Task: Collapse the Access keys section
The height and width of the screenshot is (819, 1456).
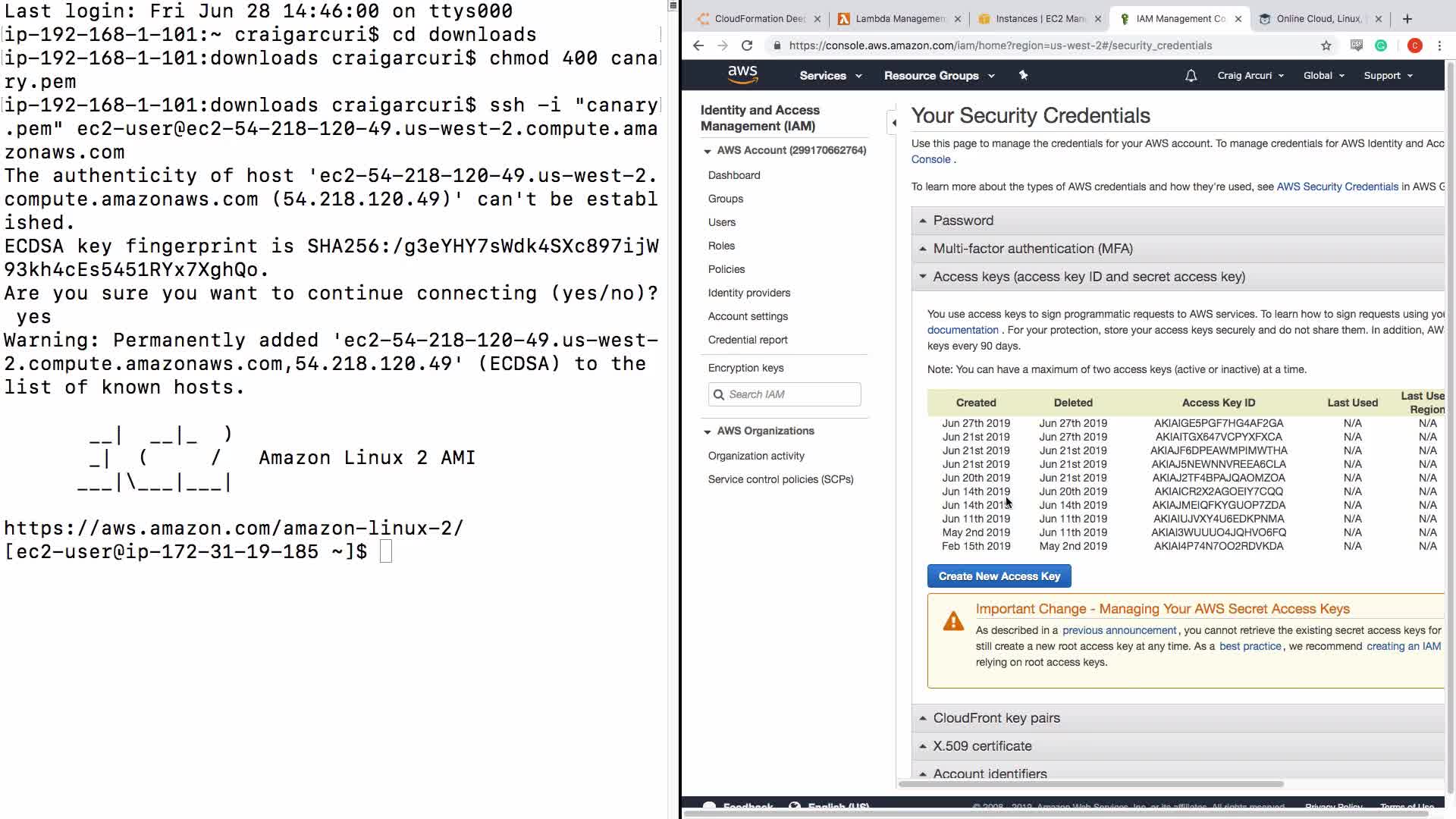Action: tap(1088, 277)
